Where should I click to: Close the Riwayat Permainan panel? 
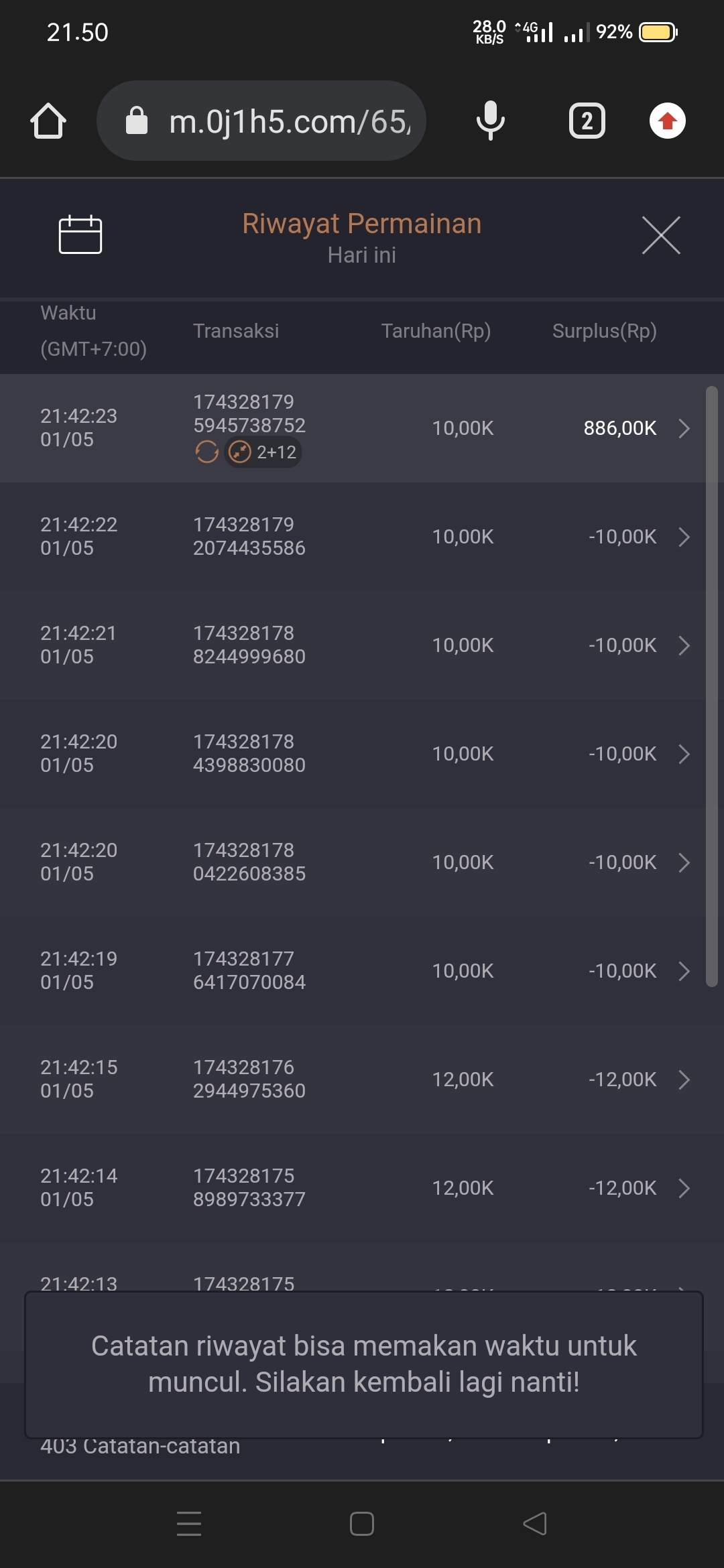pyautogui.click(x=661, y=235)
